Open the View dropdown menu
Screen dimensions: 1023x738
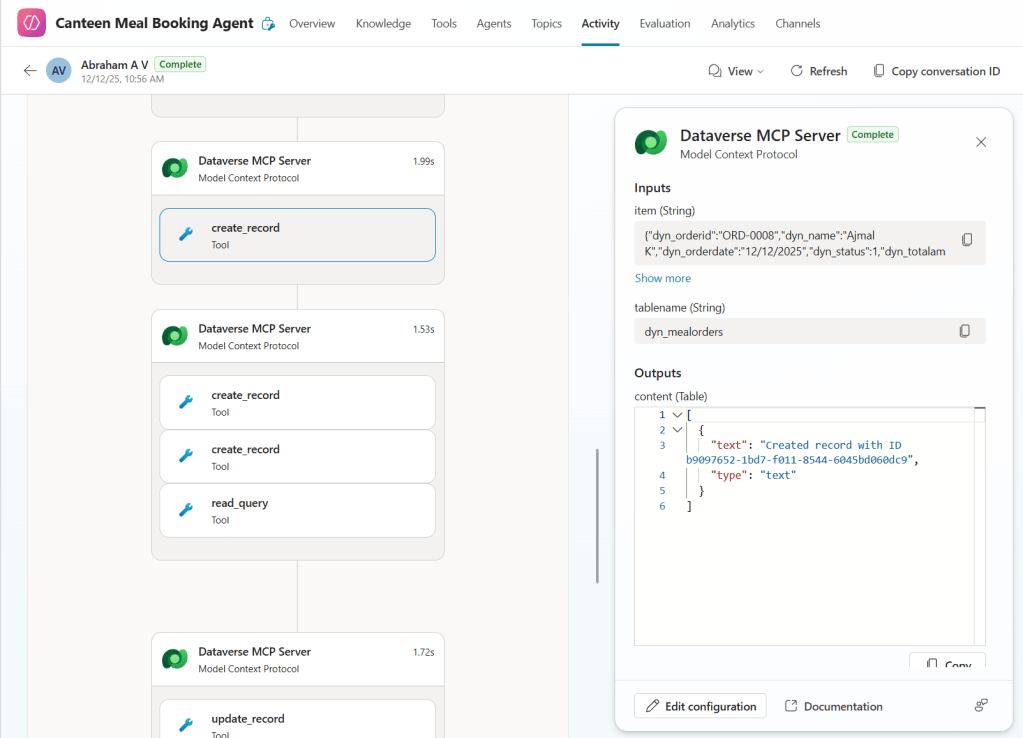pos(736,71)
